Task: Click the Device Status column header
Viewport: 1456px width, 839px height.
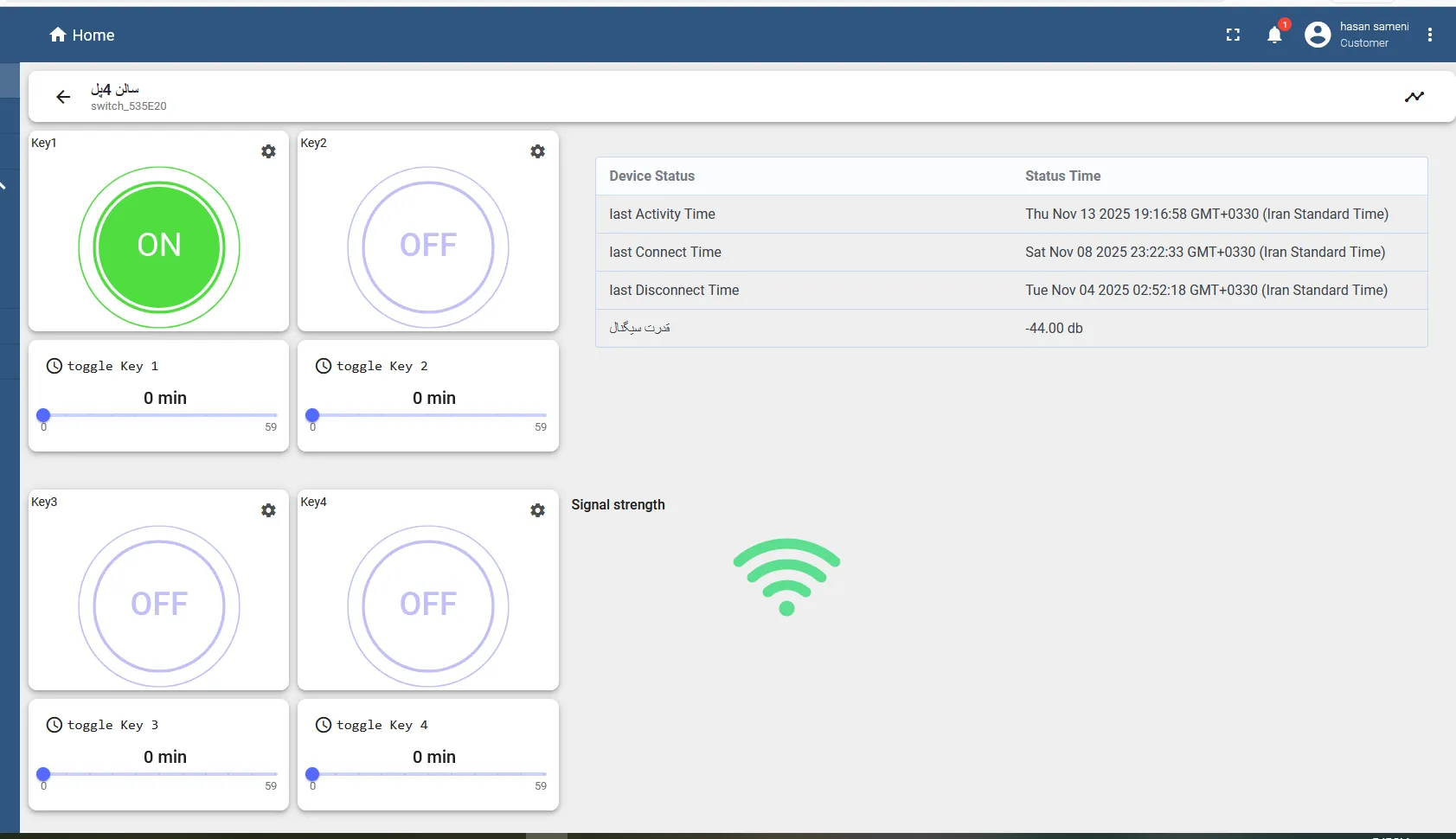Action: click(x=651, y=176)
